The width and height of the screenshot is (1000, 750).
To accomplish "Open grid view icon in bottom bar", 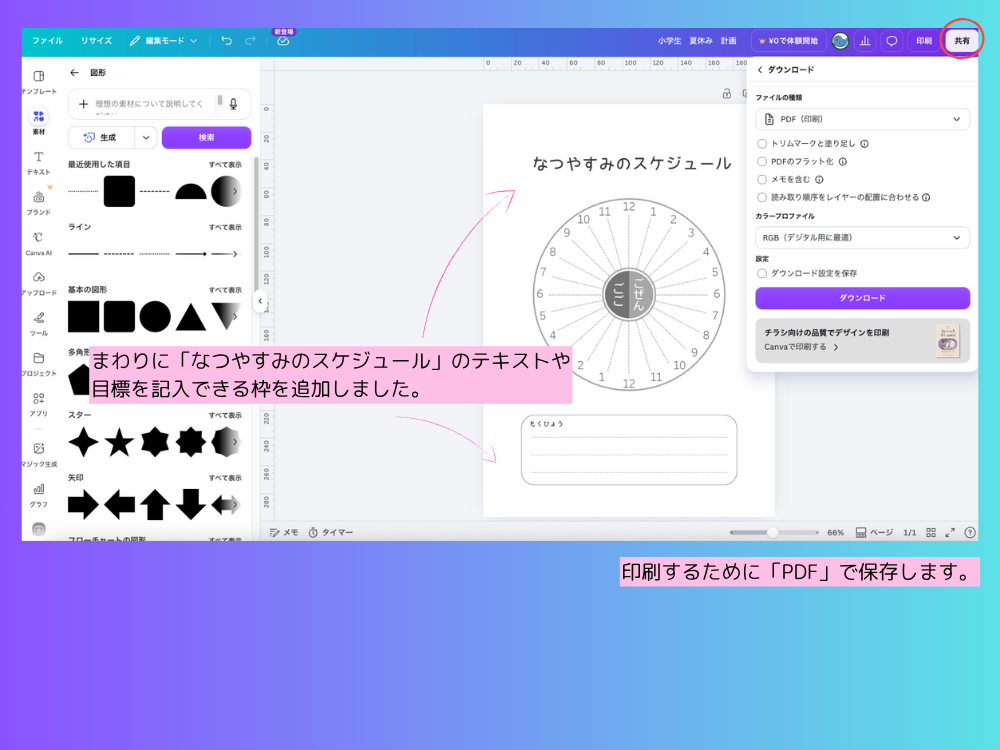I will 931,533.
